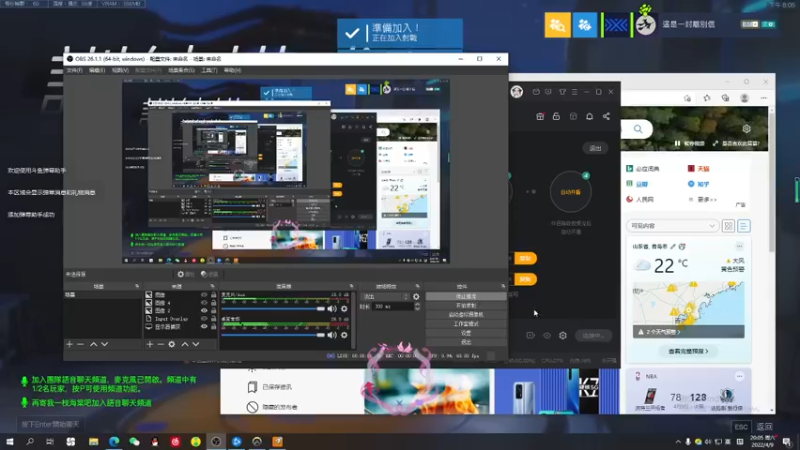The height and width of the screenshot is (450, 800).
Task: Move the selected source down
Action: pyautogui.click(x=195, y=344)
